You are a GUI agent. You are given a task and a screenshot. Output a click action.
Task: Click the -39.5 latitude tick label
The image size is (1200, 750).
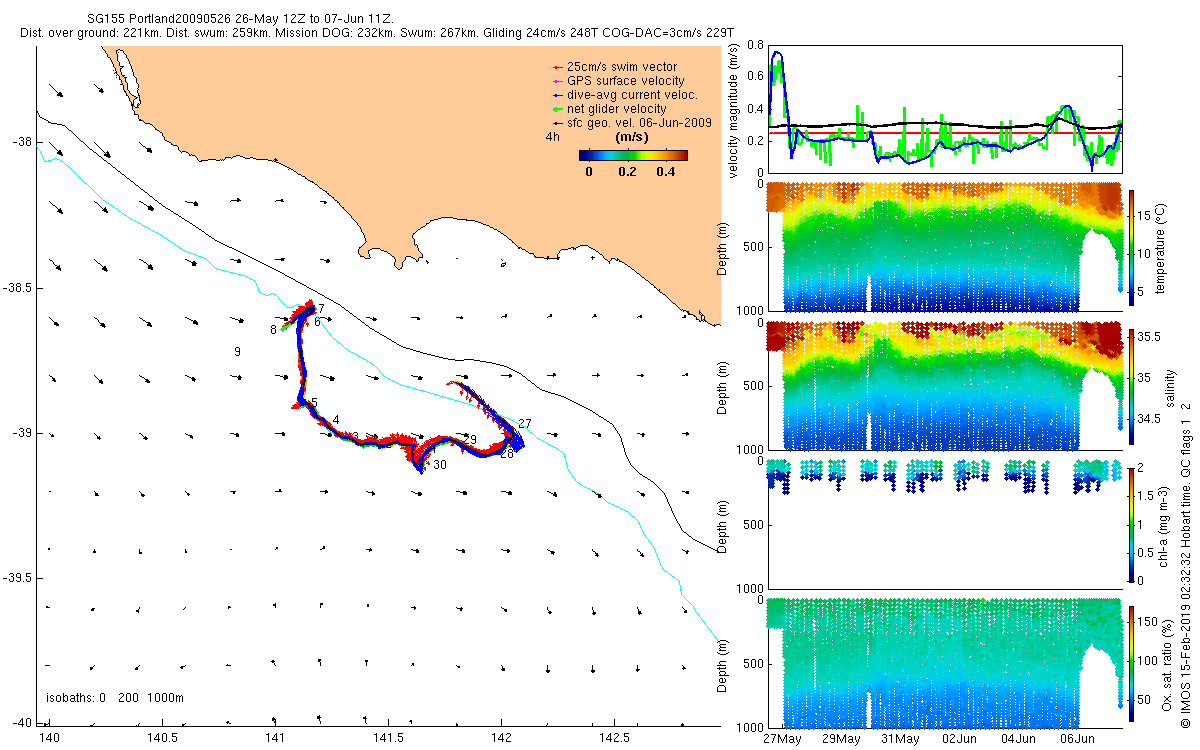click(16, 578)
